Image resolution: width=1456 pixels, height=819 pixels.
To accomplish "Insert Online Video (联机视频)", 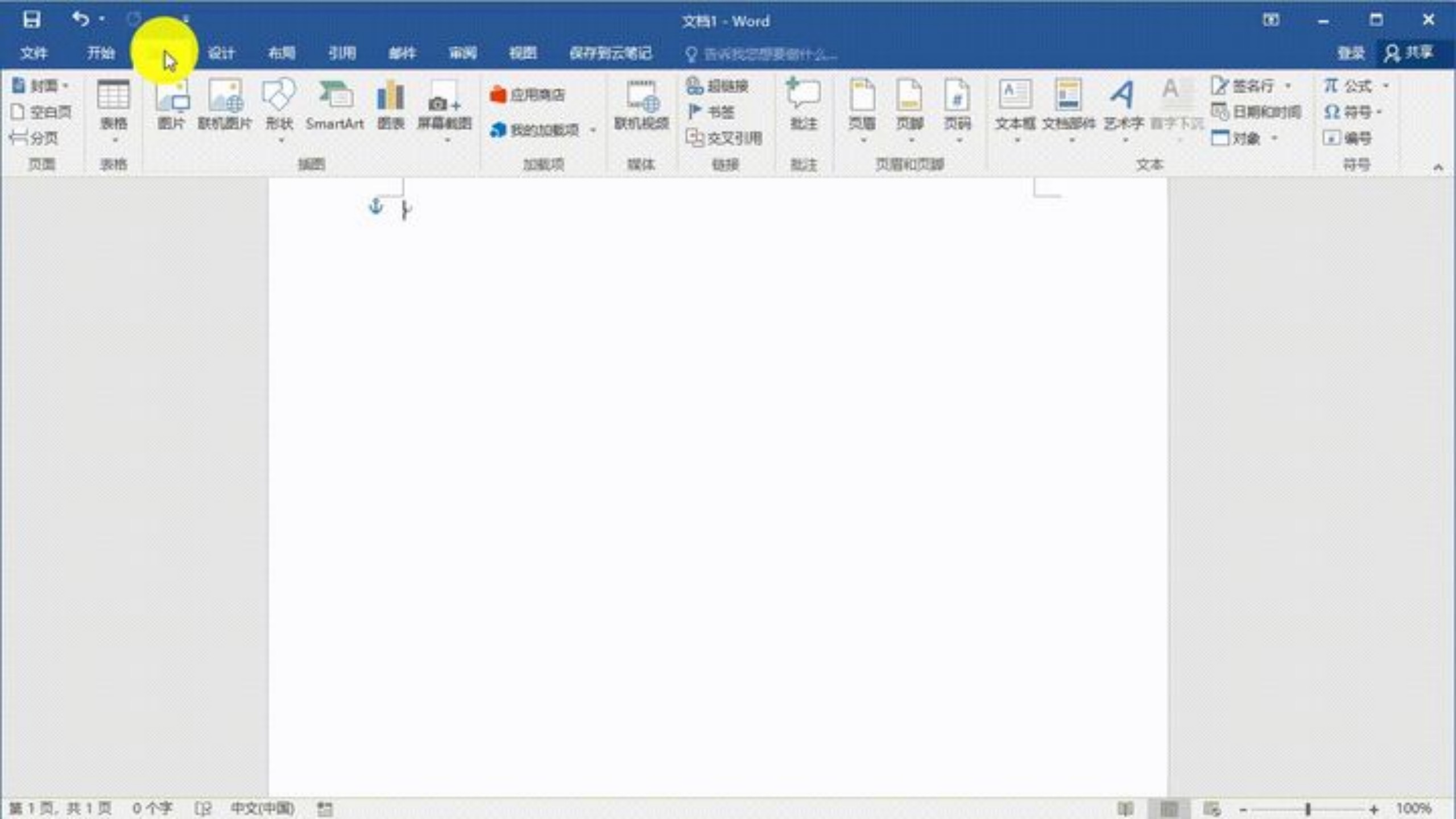I will 642,106.
